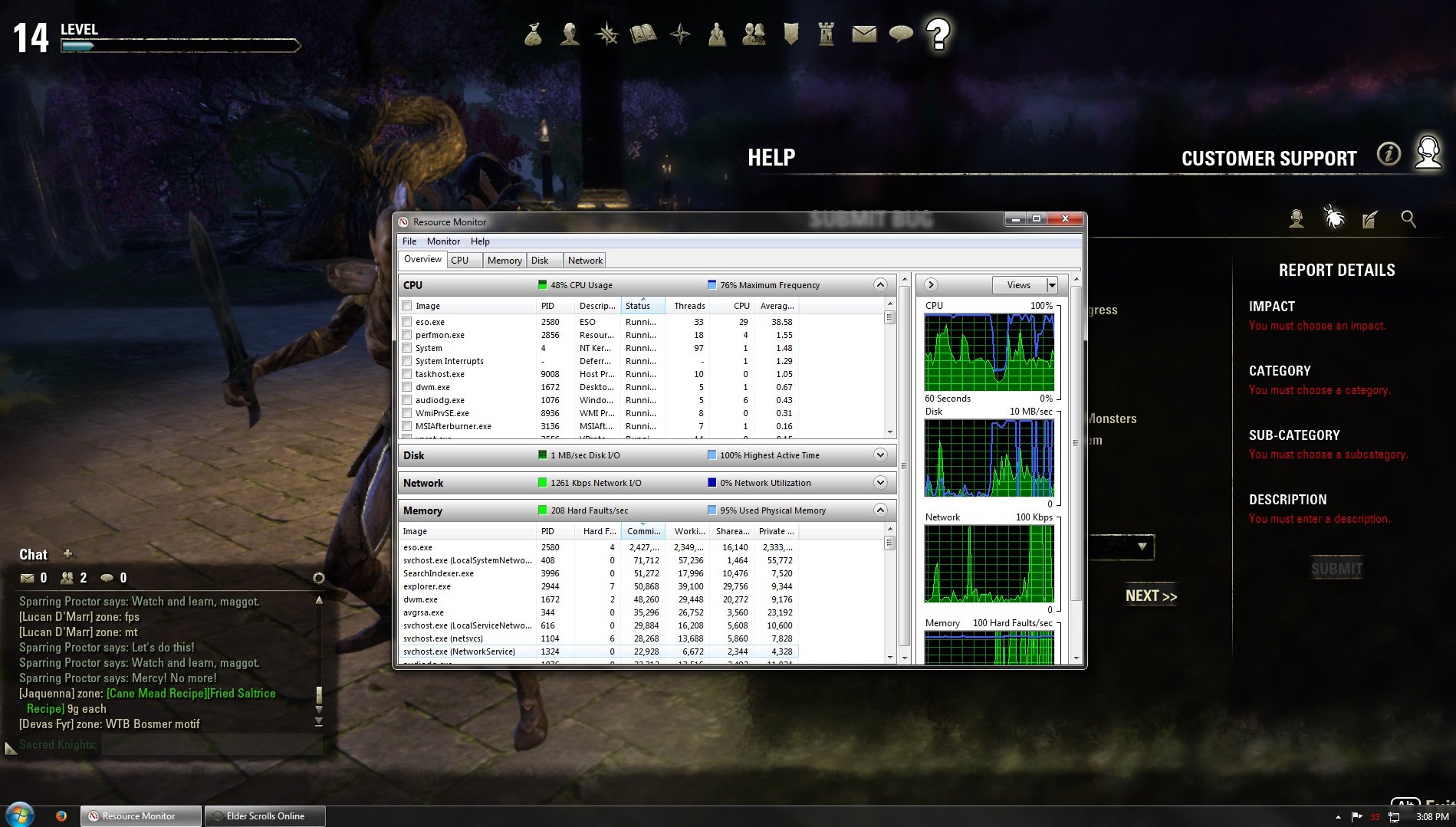Screen dimensions: 1456x827
Task: Check the perfmon.exe process checkbox
Action: pos(407,335)
